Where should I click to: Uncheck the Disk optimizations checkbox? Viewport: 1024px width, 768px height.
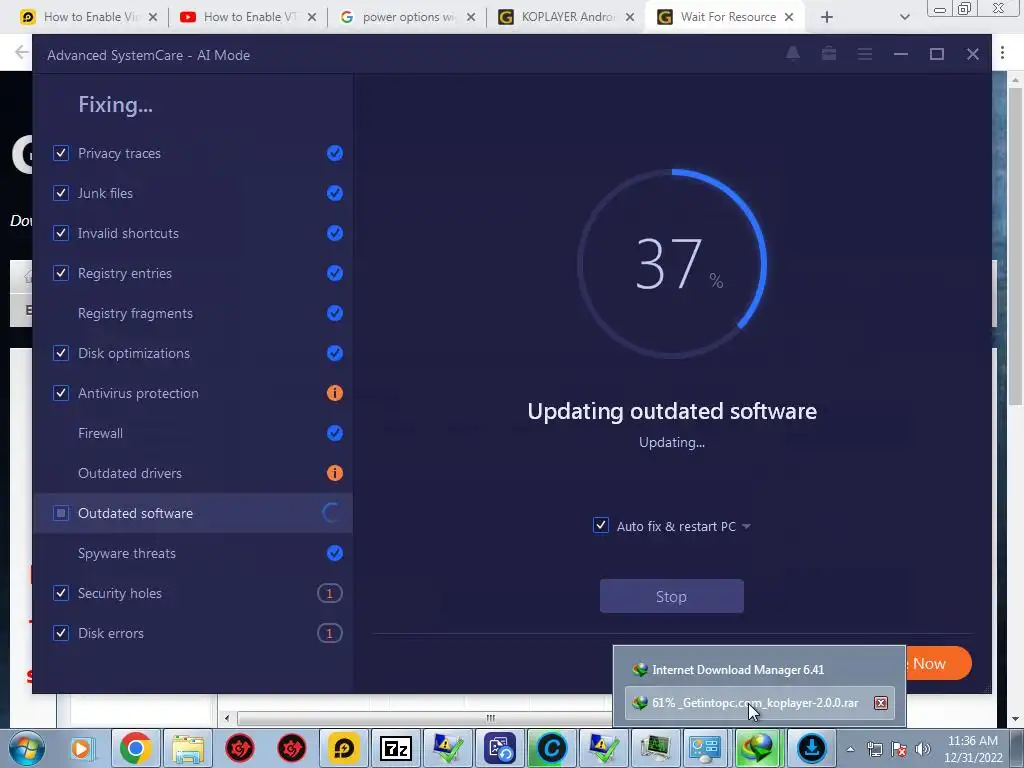coord(61,353)
